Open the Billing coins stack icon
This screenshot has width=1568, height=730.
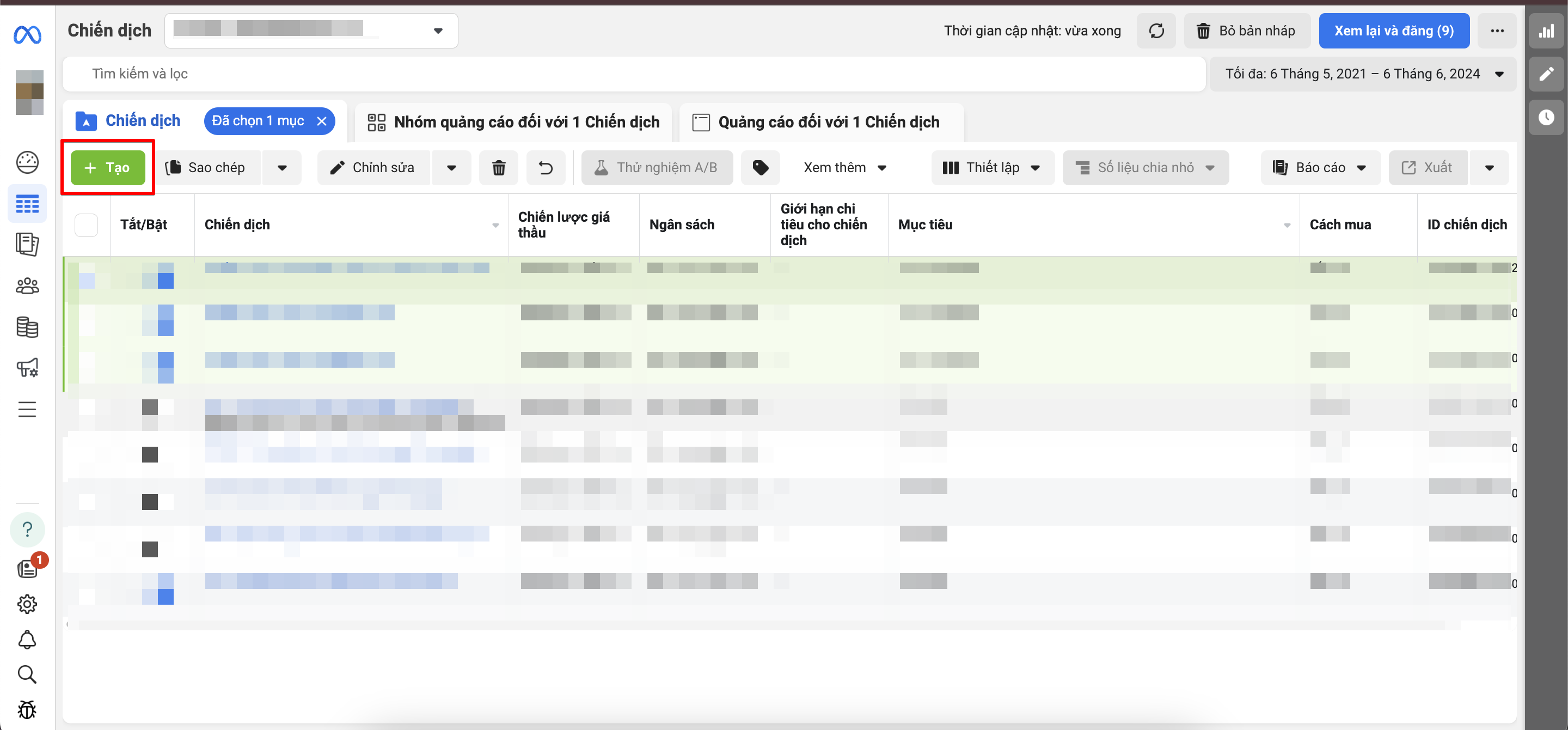(x=27, y=327)
